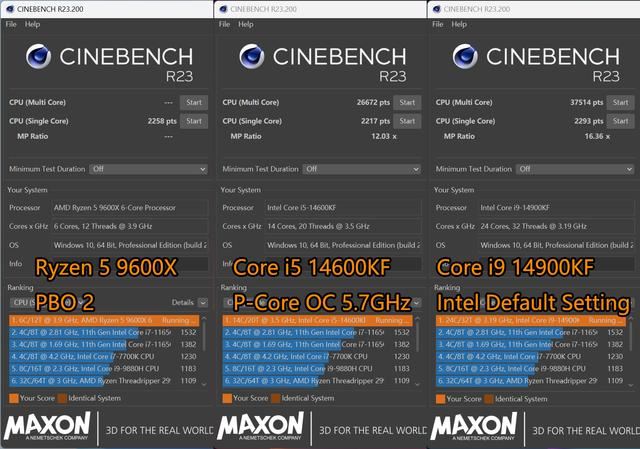Start the Single Core test in the i5-14600KF window
This screenshot has height=449, width=640.
click(406, 120)
